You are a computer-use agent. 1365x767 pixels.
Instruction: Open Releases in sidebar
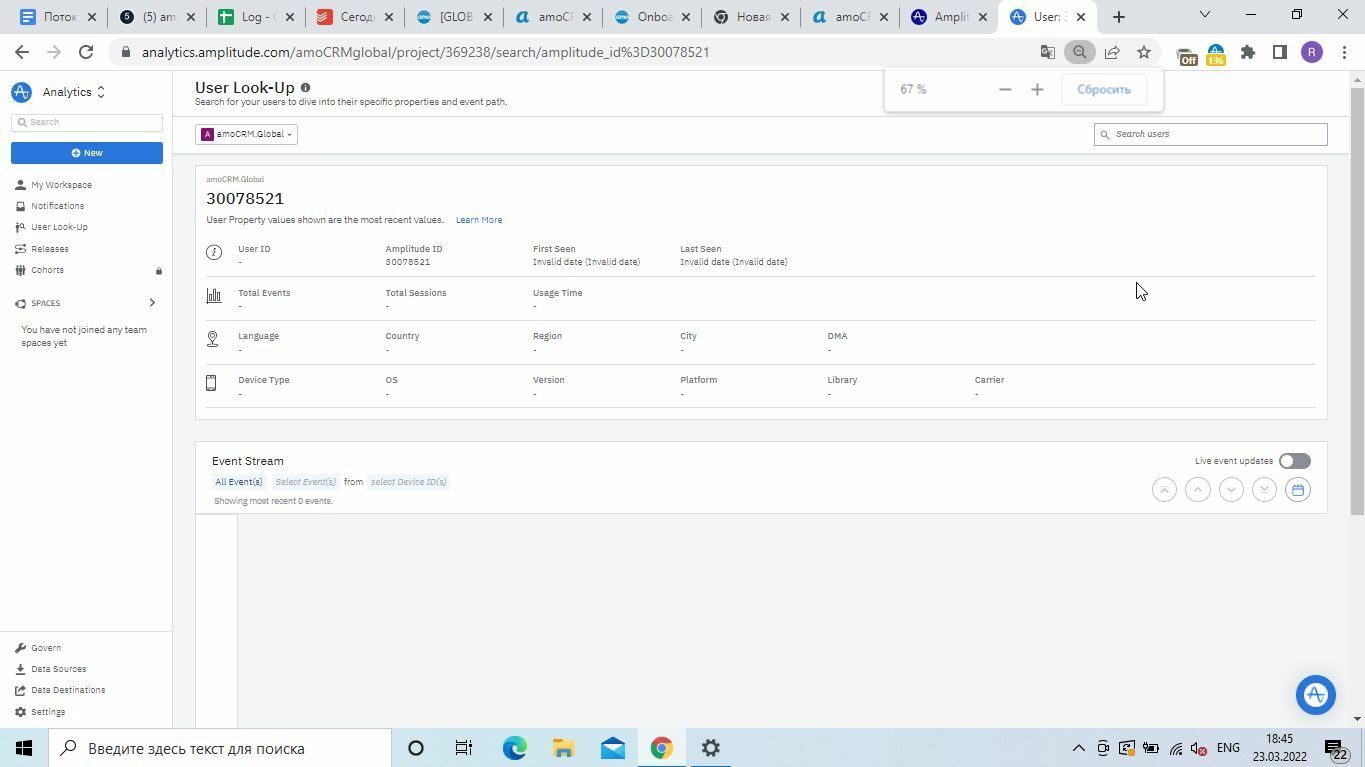[49, 249]
